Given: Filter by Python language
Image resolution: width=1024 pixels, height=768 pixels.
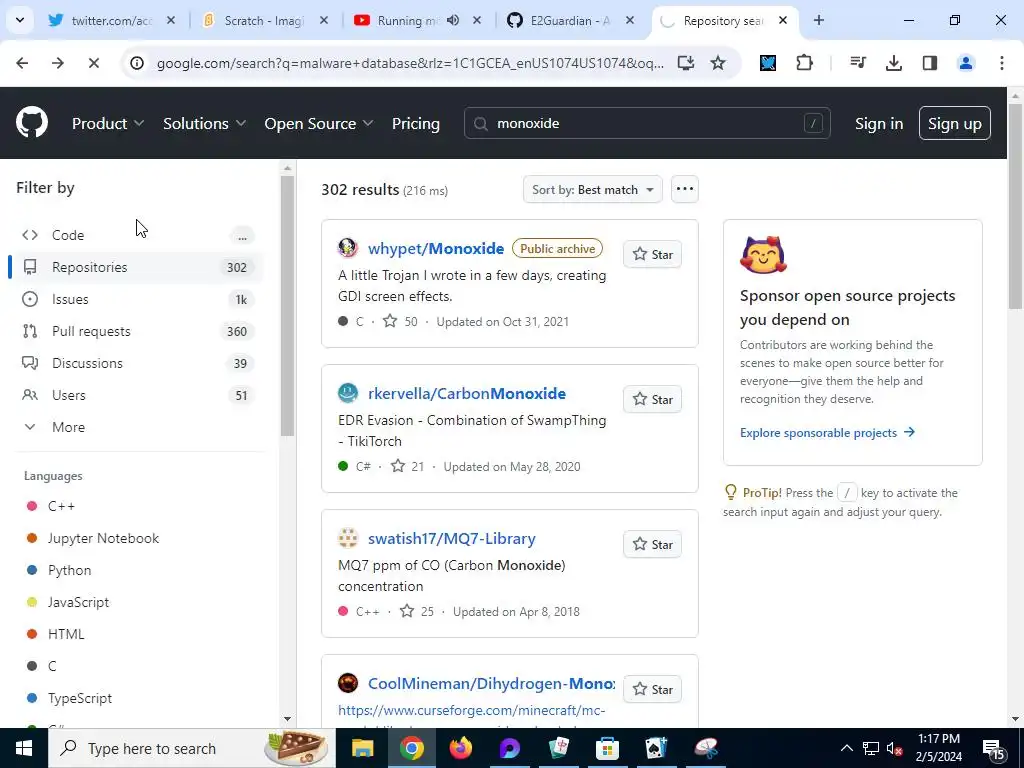Looking at the screenshot, I should tap(69, 570).
